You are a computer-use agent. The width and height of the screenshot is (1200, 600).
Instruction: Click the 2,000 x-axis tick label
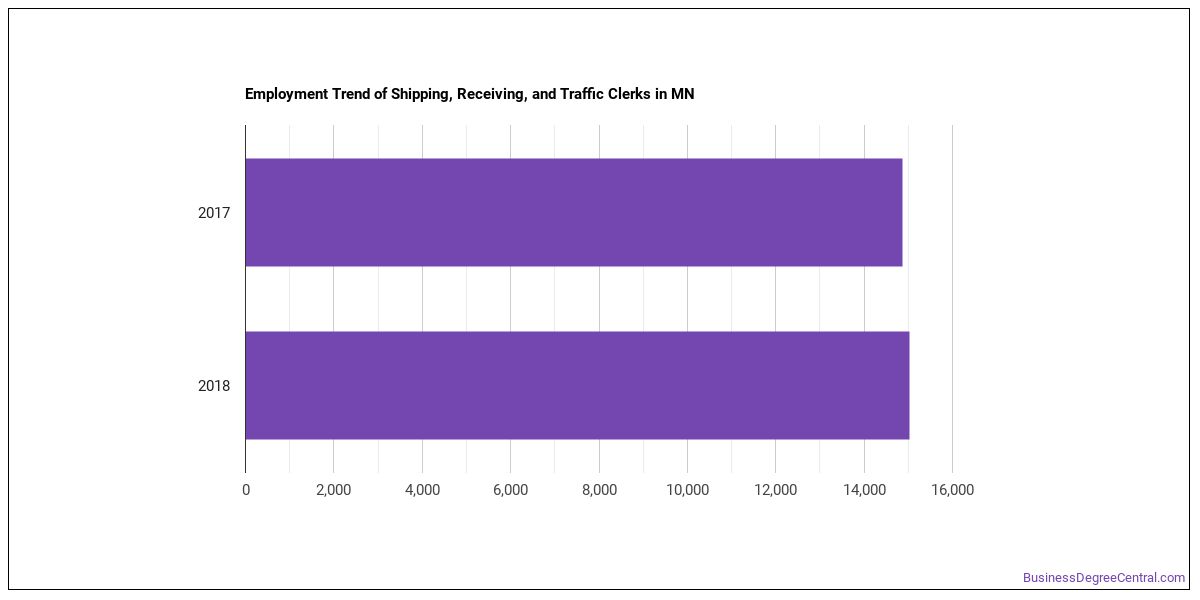[333, 490]
